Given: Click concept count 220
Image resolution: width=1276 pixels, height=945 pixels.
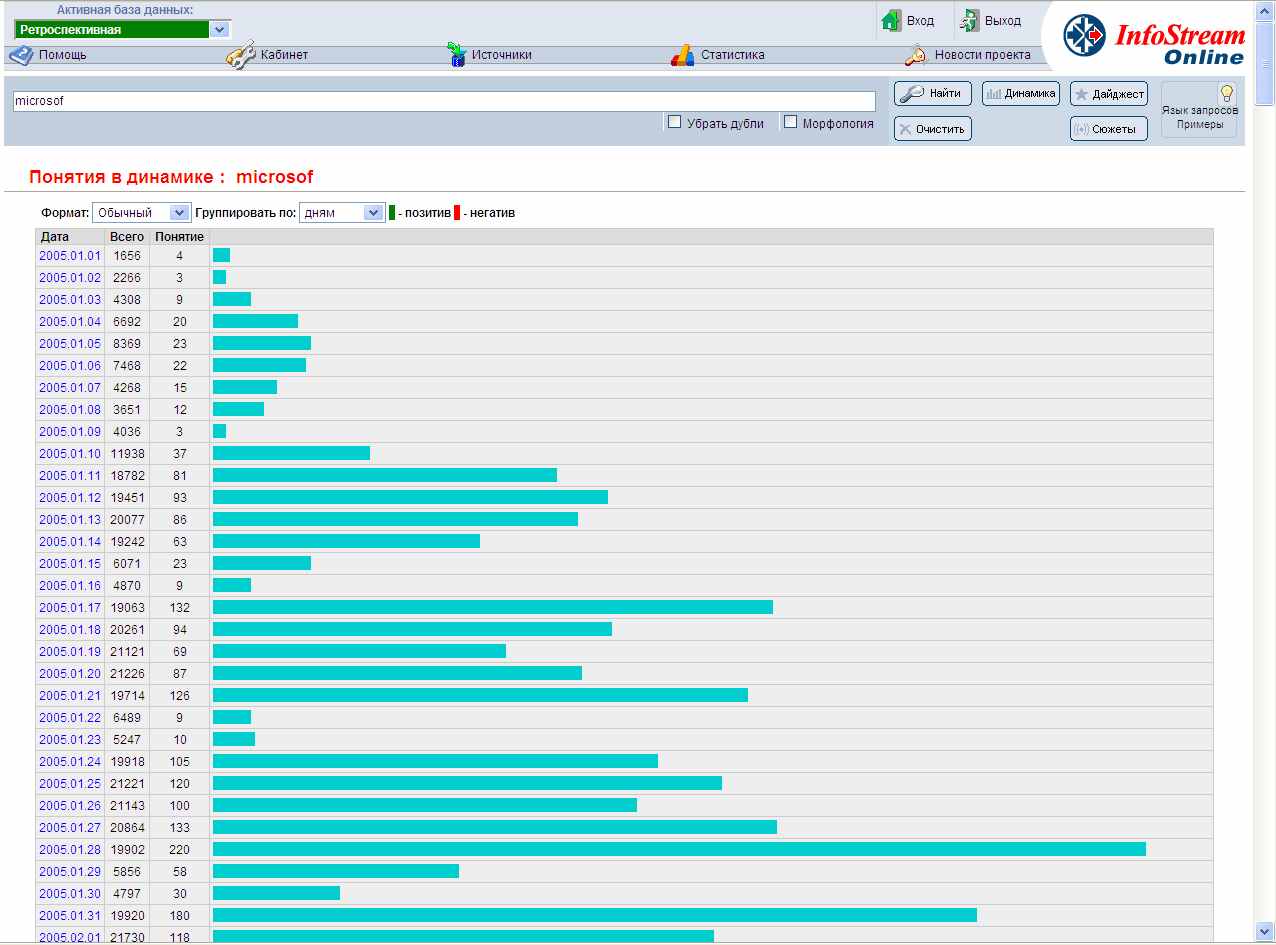Looking at the screenshot, I should click(180, 850).
